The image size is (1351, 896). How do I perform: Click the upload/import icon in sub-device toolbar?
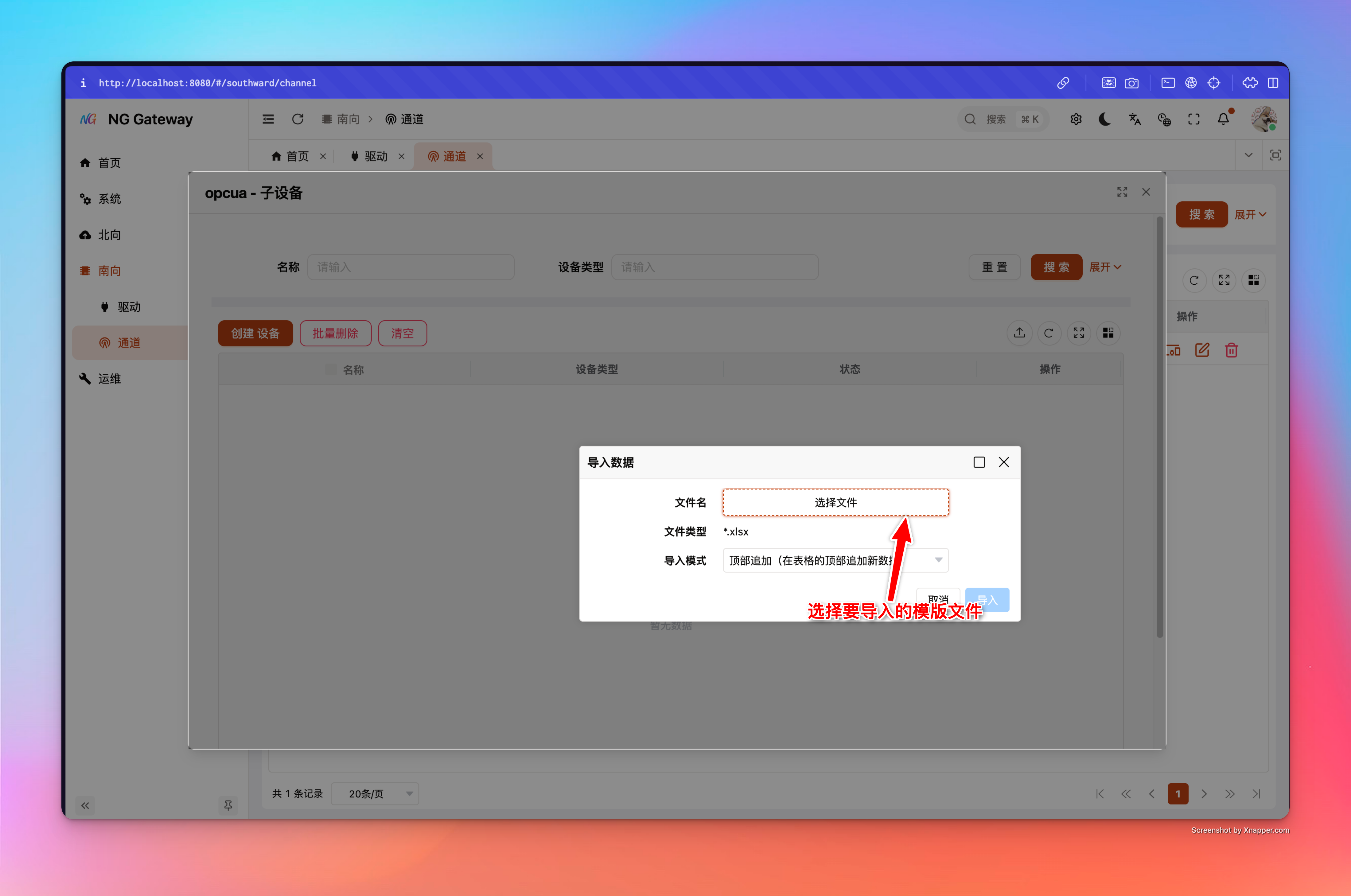pyautogui.click(x=1019, y=333)
